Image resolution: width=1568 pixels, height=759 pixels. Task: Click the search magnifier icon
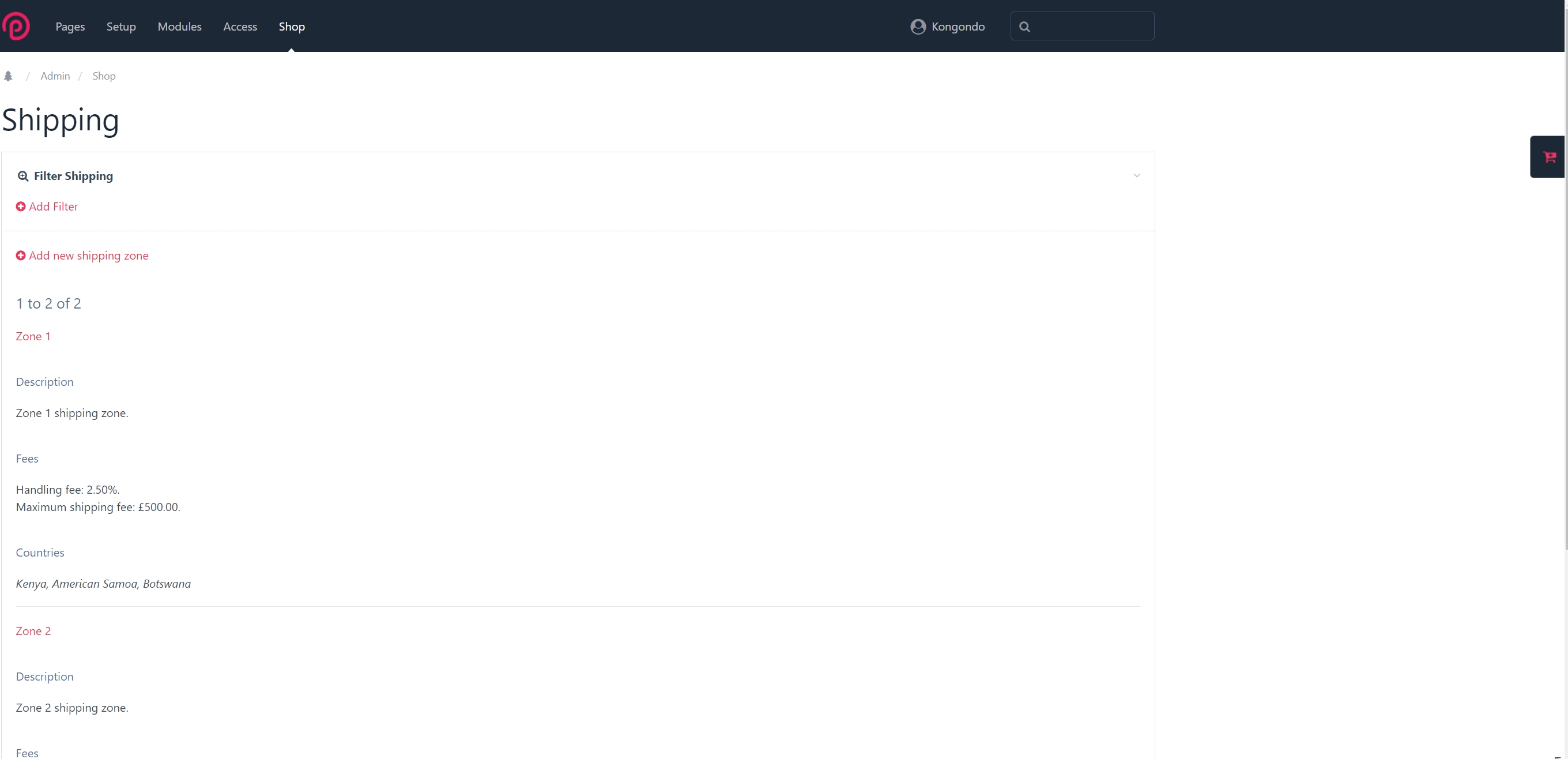coord(1024,26)
